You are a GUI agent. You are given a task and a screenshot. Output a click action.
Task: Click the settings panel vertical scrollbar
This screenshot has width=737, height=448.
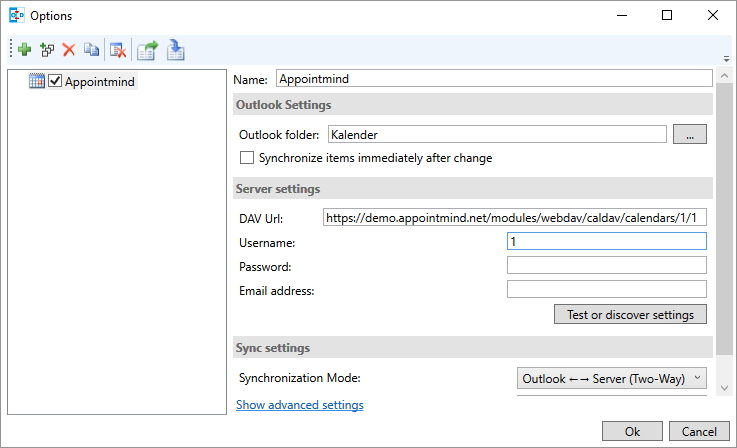coord(724,219)
